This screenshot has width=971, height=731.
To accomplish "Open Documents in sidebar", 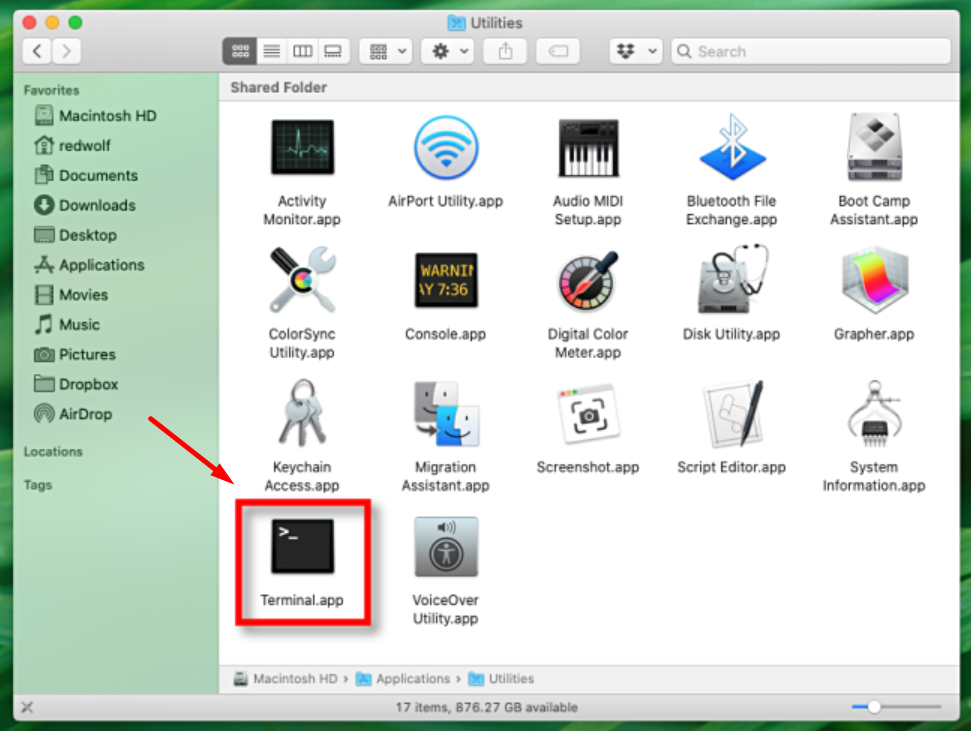I will pos(87,175).
